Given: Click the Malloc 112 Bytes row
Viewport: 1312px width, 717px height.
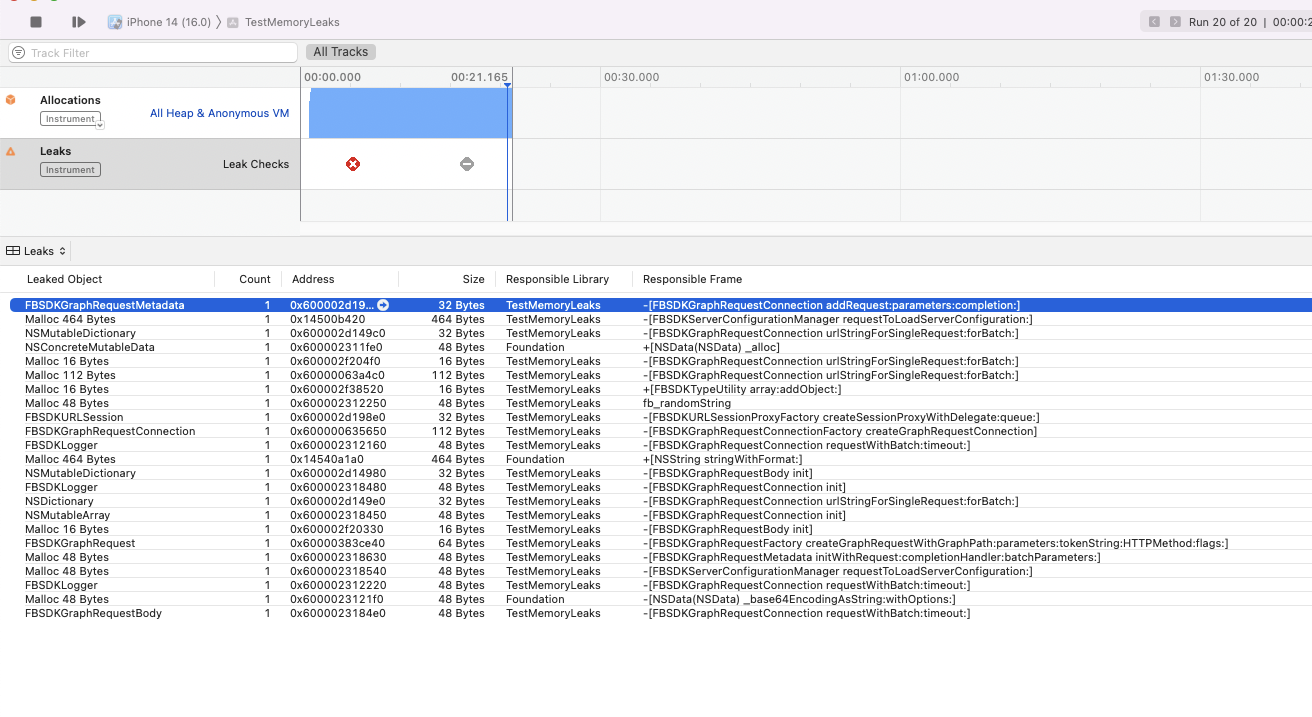Looking at the screenshot, I should click(660, 375).
